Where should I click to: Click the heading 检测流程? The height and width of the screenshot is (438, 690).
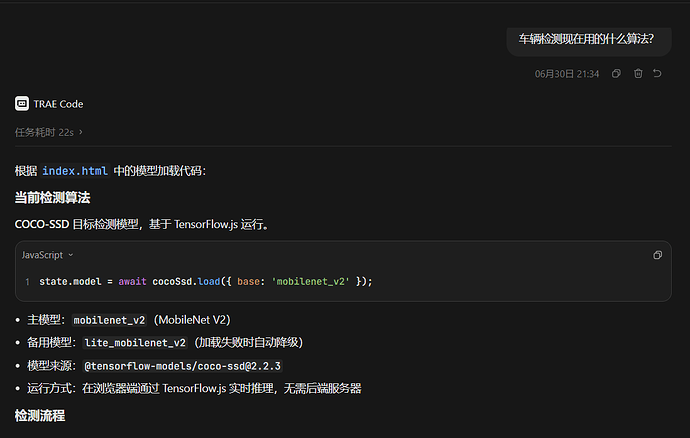point(40,416)
